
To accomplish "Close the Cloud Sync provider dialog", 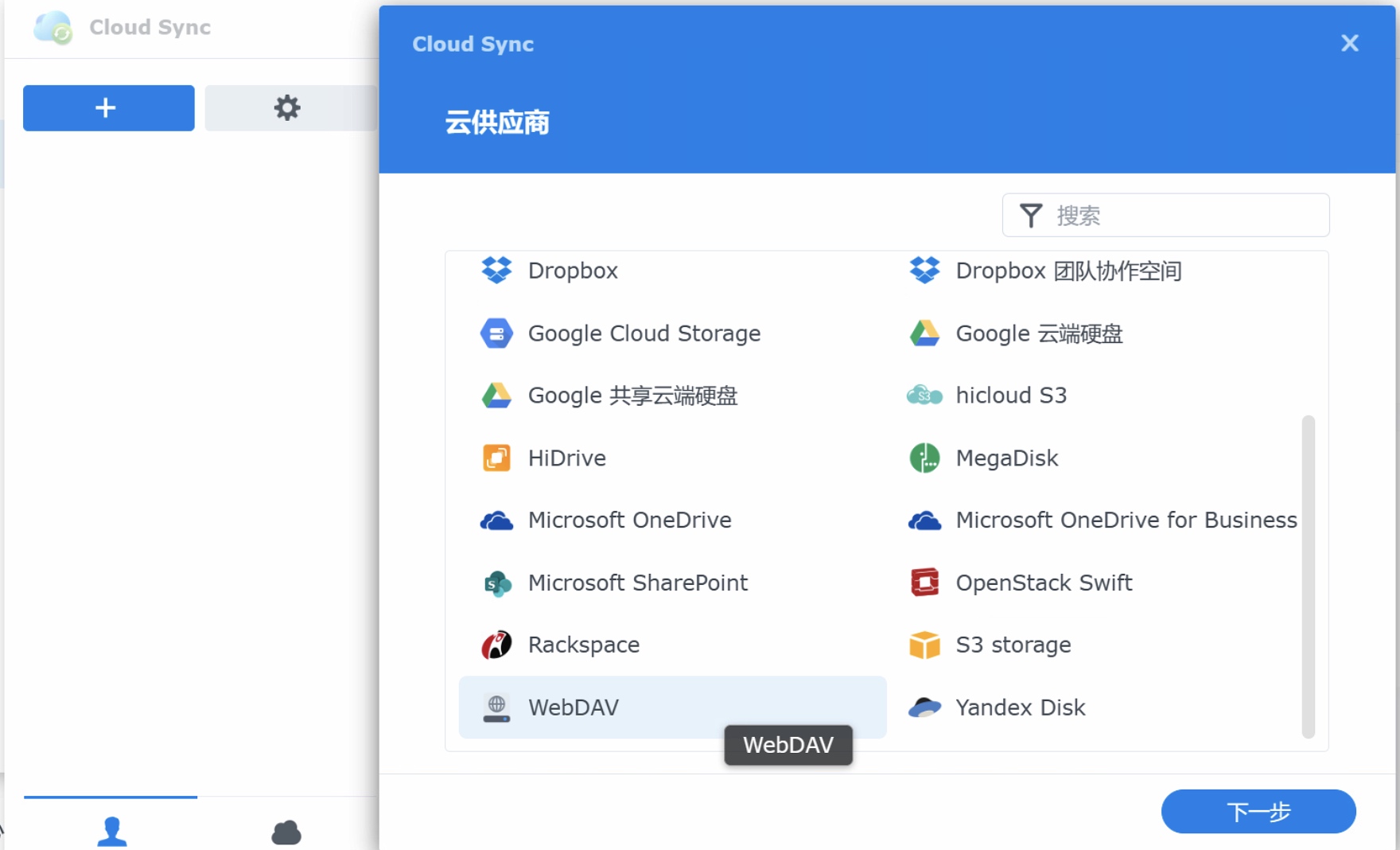I will coord(1349,43).
